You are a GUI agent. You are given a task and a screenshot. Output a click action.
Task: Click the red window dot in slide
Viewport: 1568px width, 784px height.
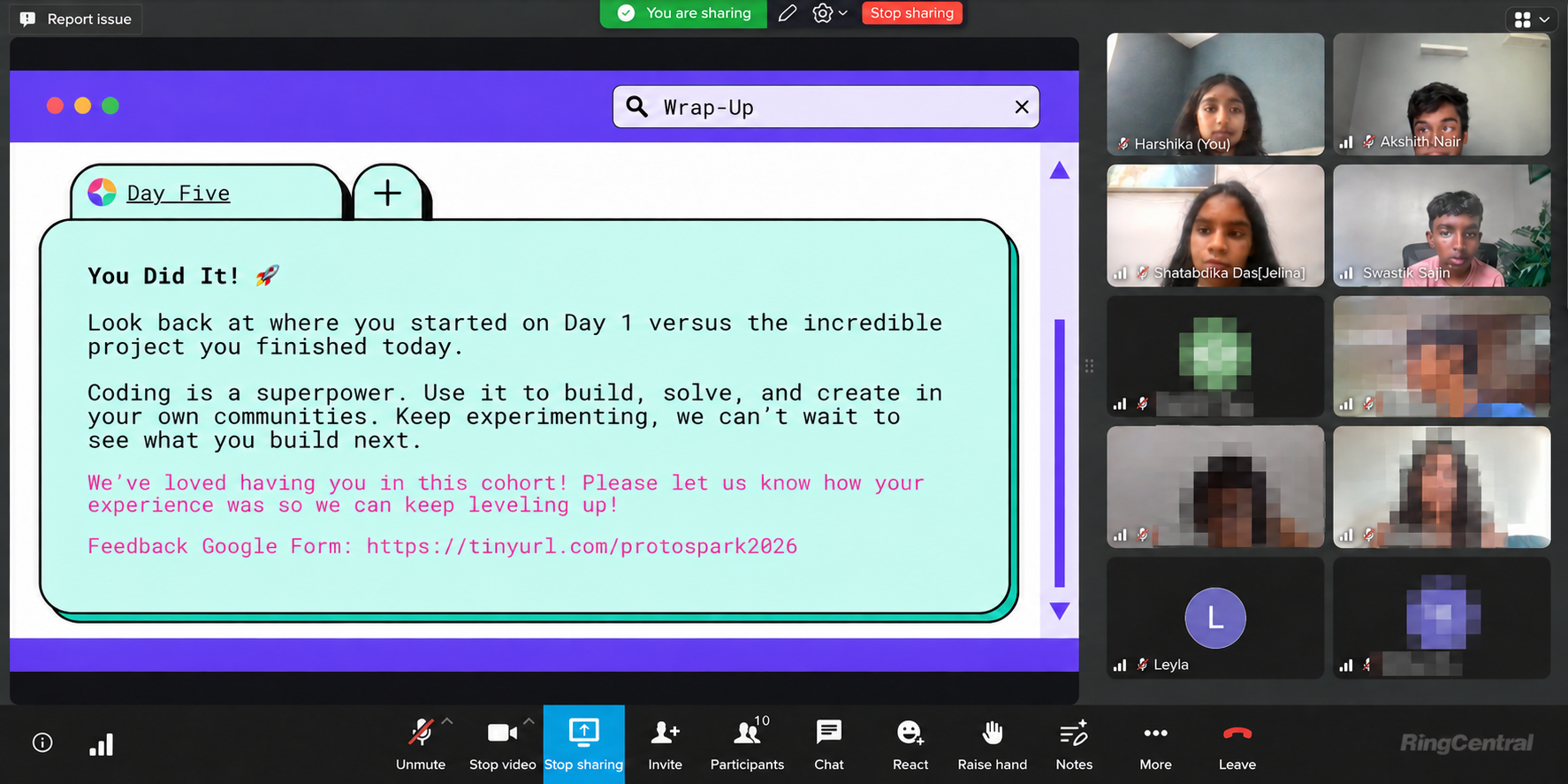click(x=55, y=106)
